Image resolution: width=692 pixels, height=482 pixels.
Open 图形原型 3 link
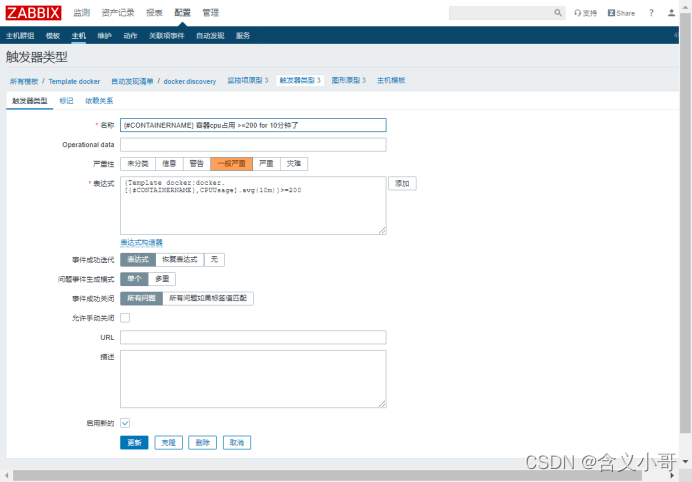point(349,80)
